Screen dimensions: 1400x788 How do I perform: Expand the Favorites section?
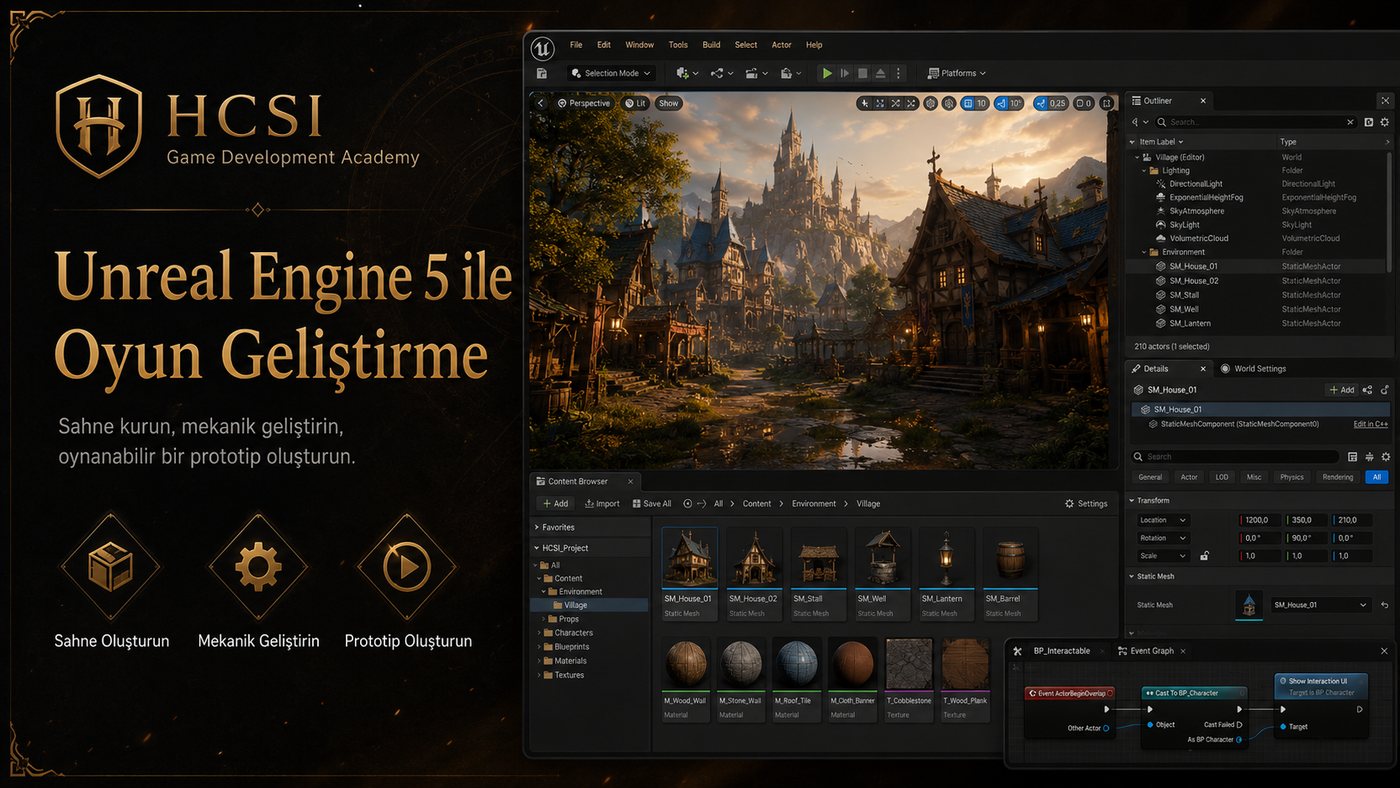536,527
